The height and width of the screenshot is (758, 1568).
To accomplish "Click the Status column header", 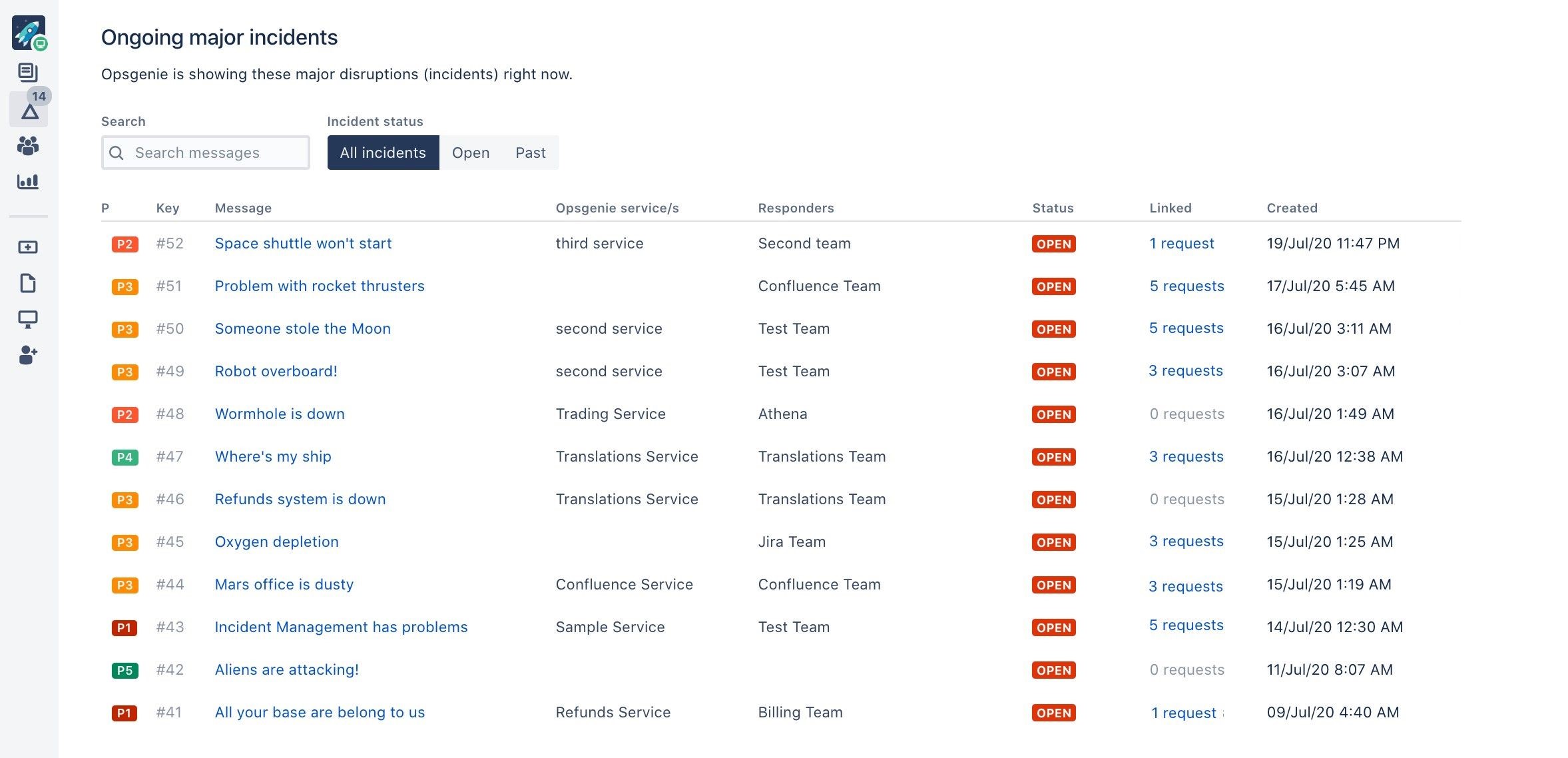I will [x=1053, y=208].
